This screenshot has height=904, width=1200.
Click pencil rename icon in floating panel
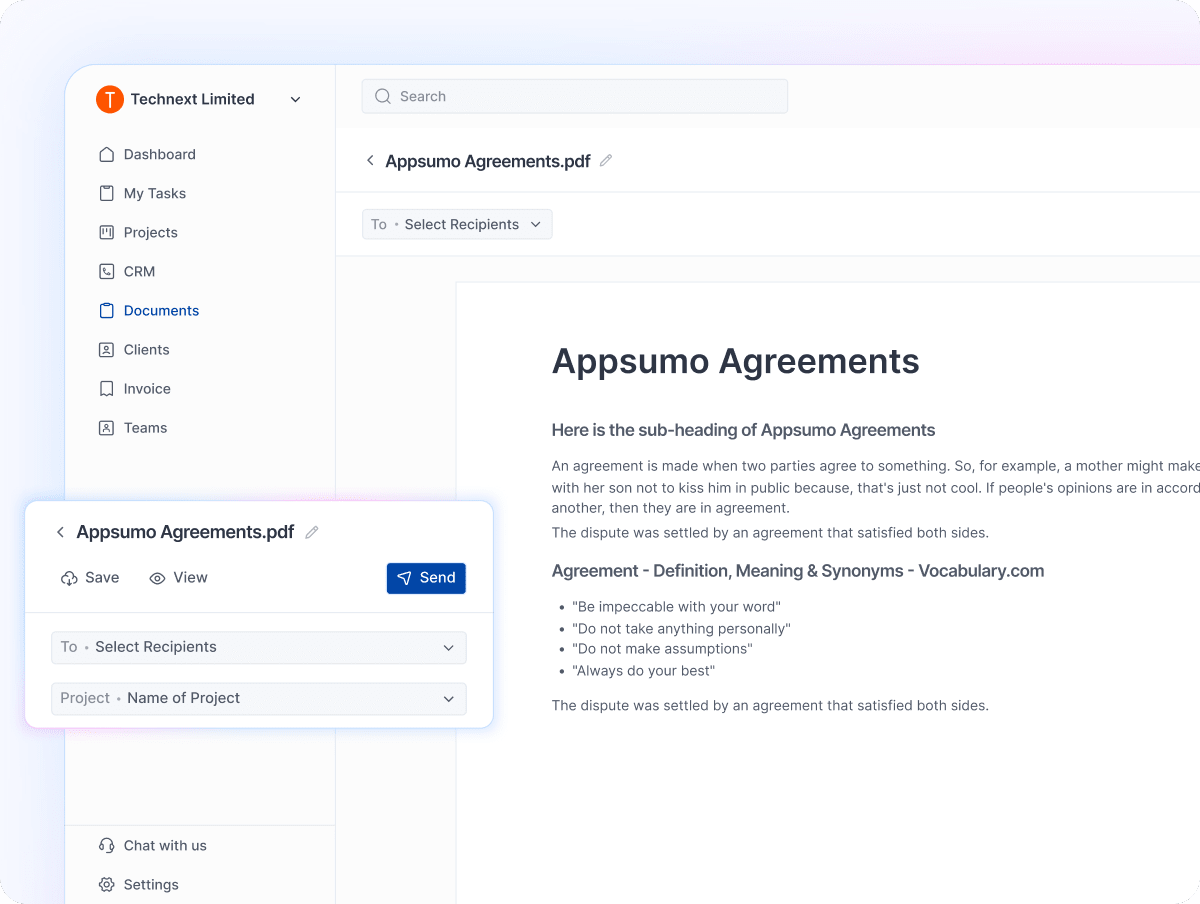coord(312,532)
